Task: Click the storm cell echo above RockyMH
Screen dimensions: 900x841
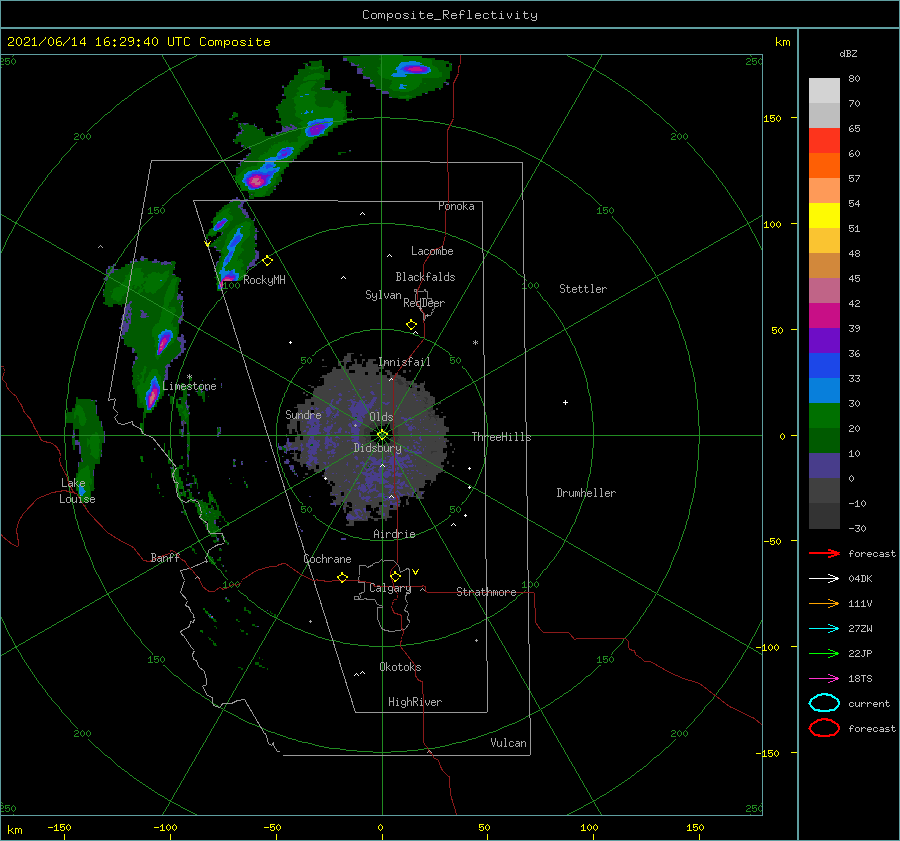Action: point(233,244)
